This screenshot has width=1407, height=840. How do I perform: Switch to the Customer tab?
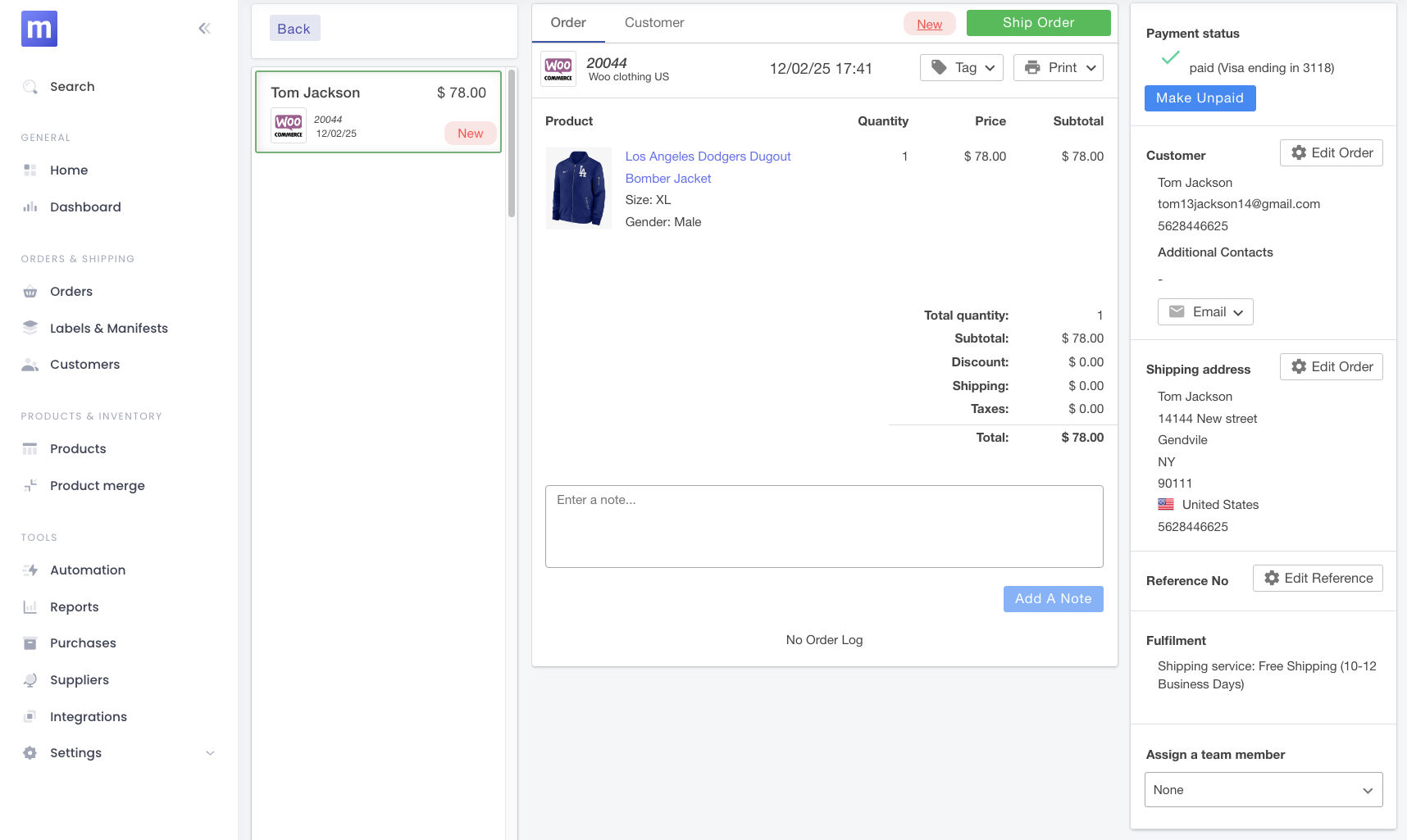point(653,23)
